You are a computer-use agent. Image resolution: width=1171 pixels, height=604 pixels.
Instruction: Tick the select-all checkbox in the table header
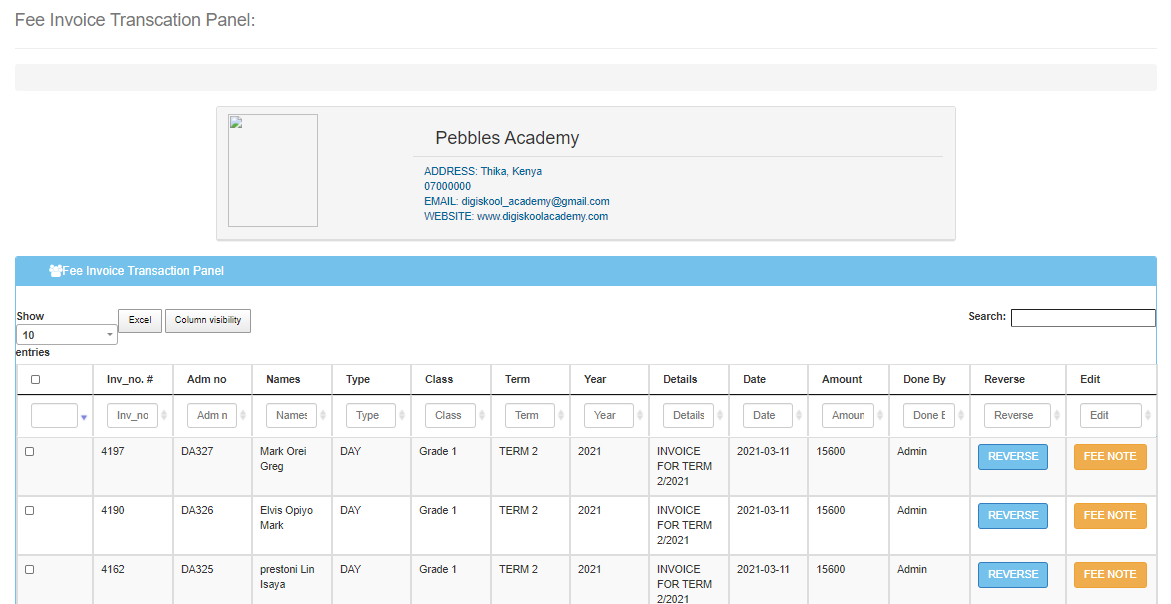(x=36, y=380)
